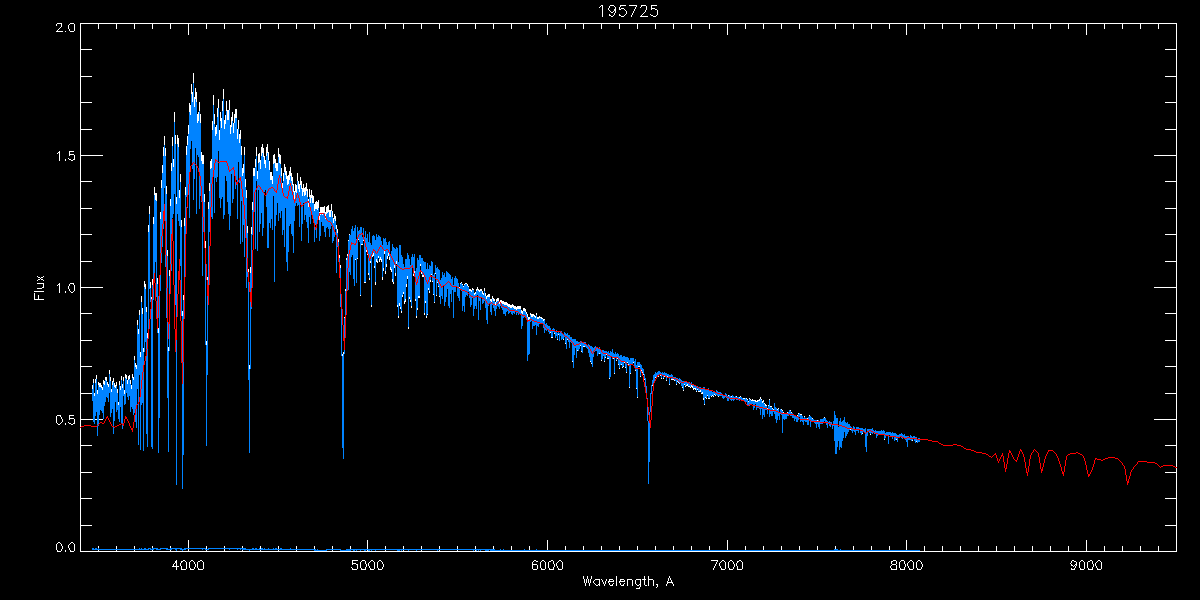Select the 5000 wavelength tick label
The width and height of the screenshot is (1200, 600).
[x=367, y=565]
